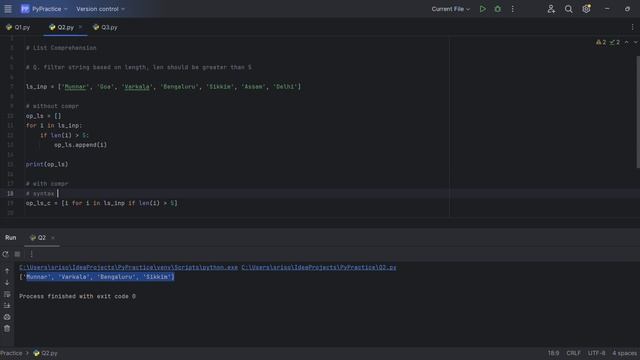The width and height of the screenshot is (640, 360).
Task: Click cursor position 18:9 in status bar
Action: [553, 353]
